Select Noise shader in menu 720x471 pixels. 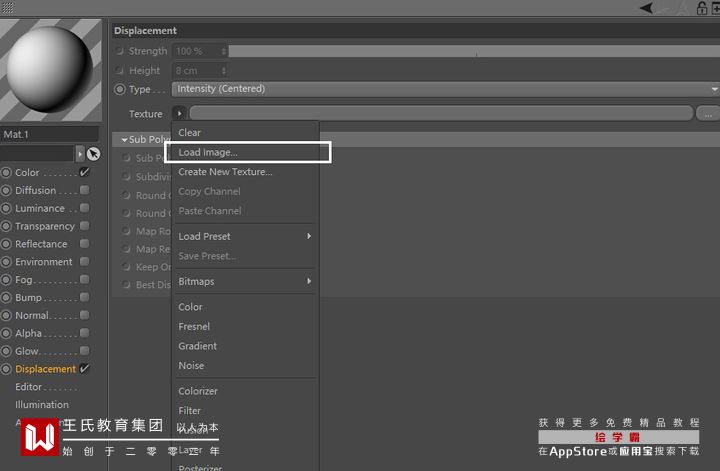click(x=191, y=366)
